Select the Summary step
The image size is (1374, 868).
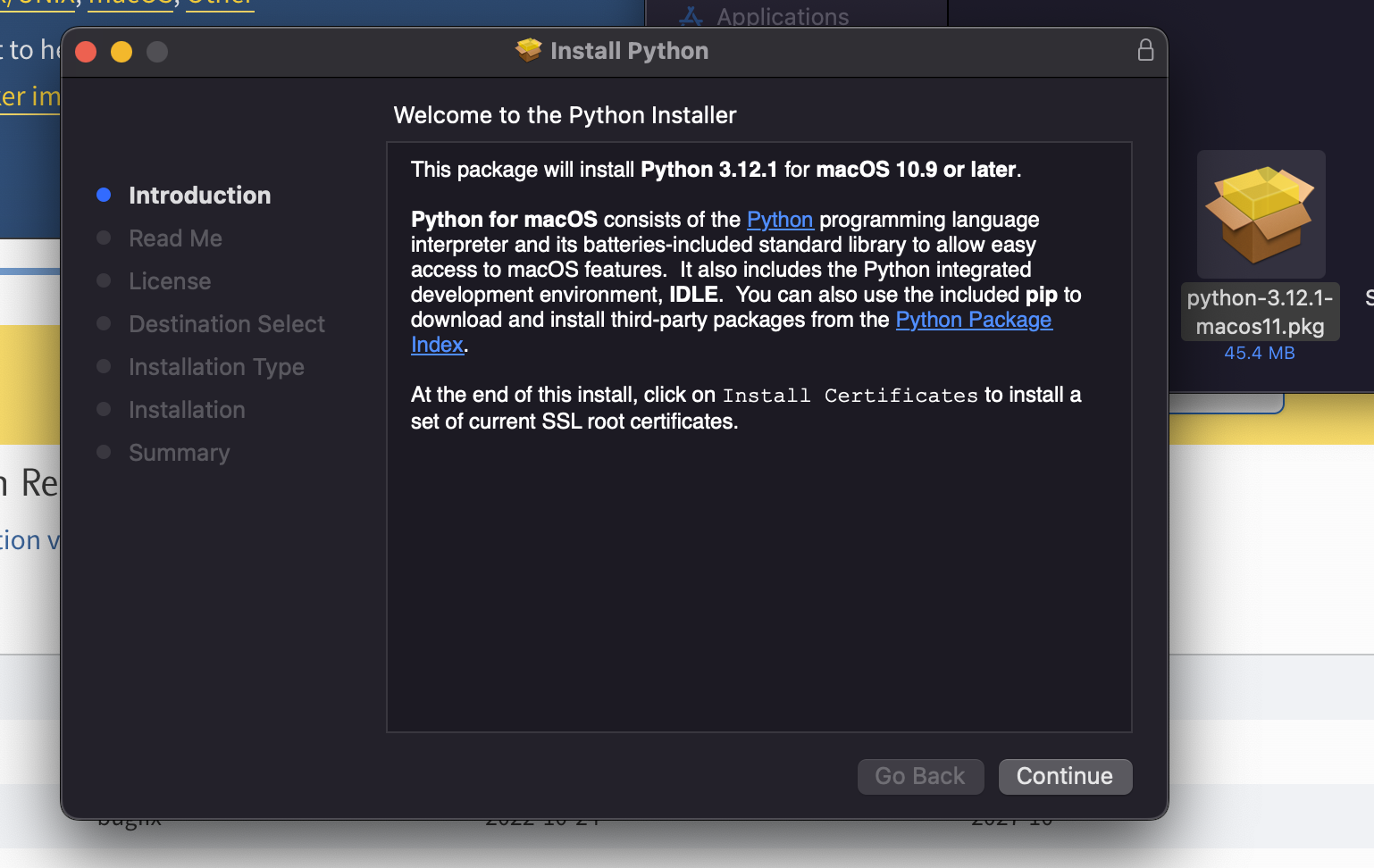click(179, 453)
